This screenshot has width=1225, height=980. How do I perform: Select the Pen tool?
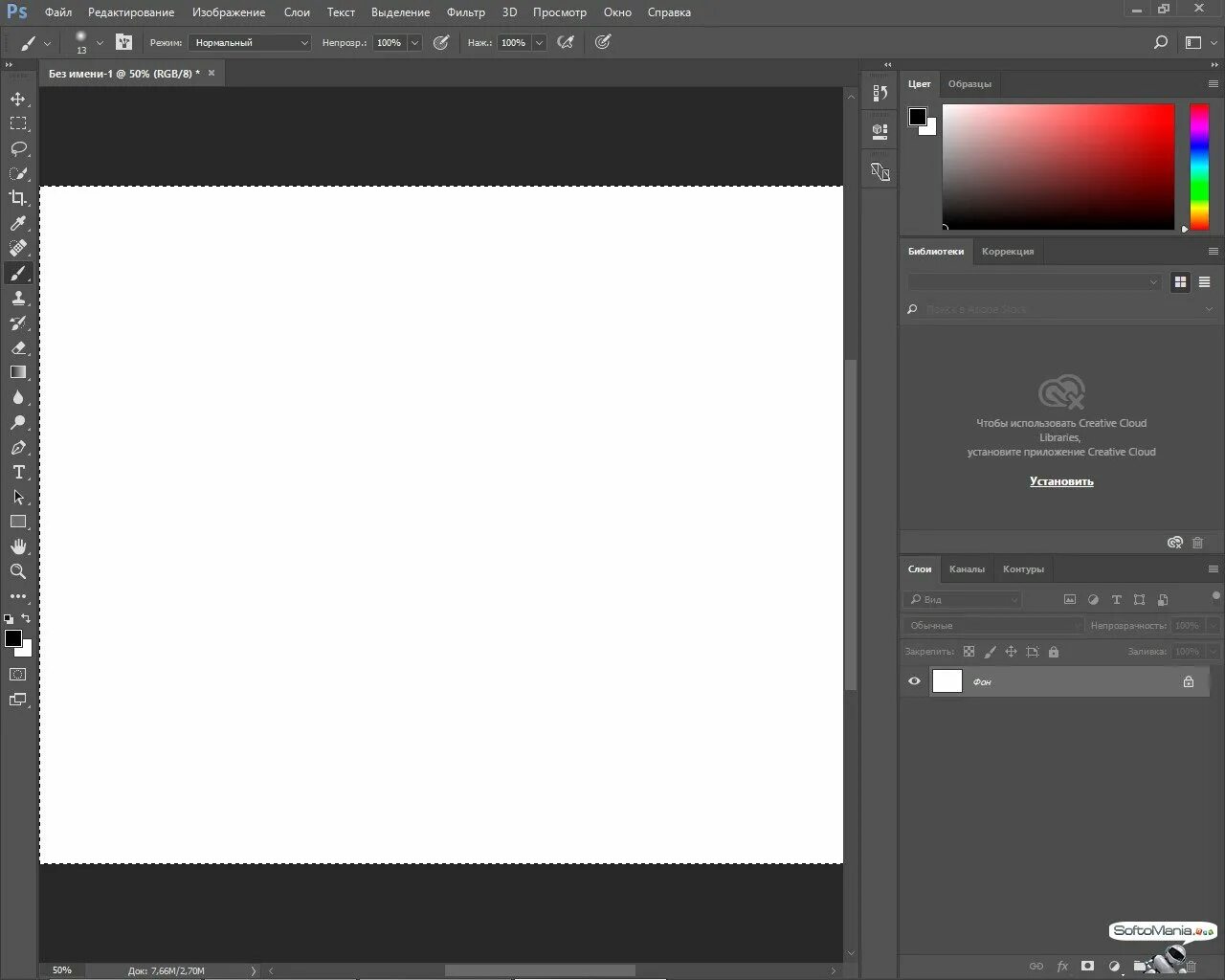(x=18, y=447)
